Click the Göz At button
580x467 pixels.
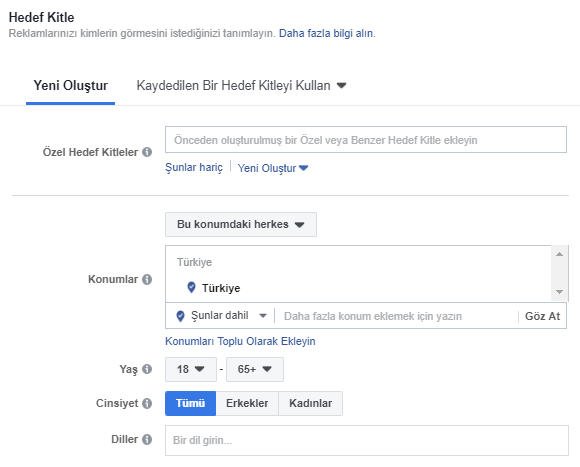(542, 316)
